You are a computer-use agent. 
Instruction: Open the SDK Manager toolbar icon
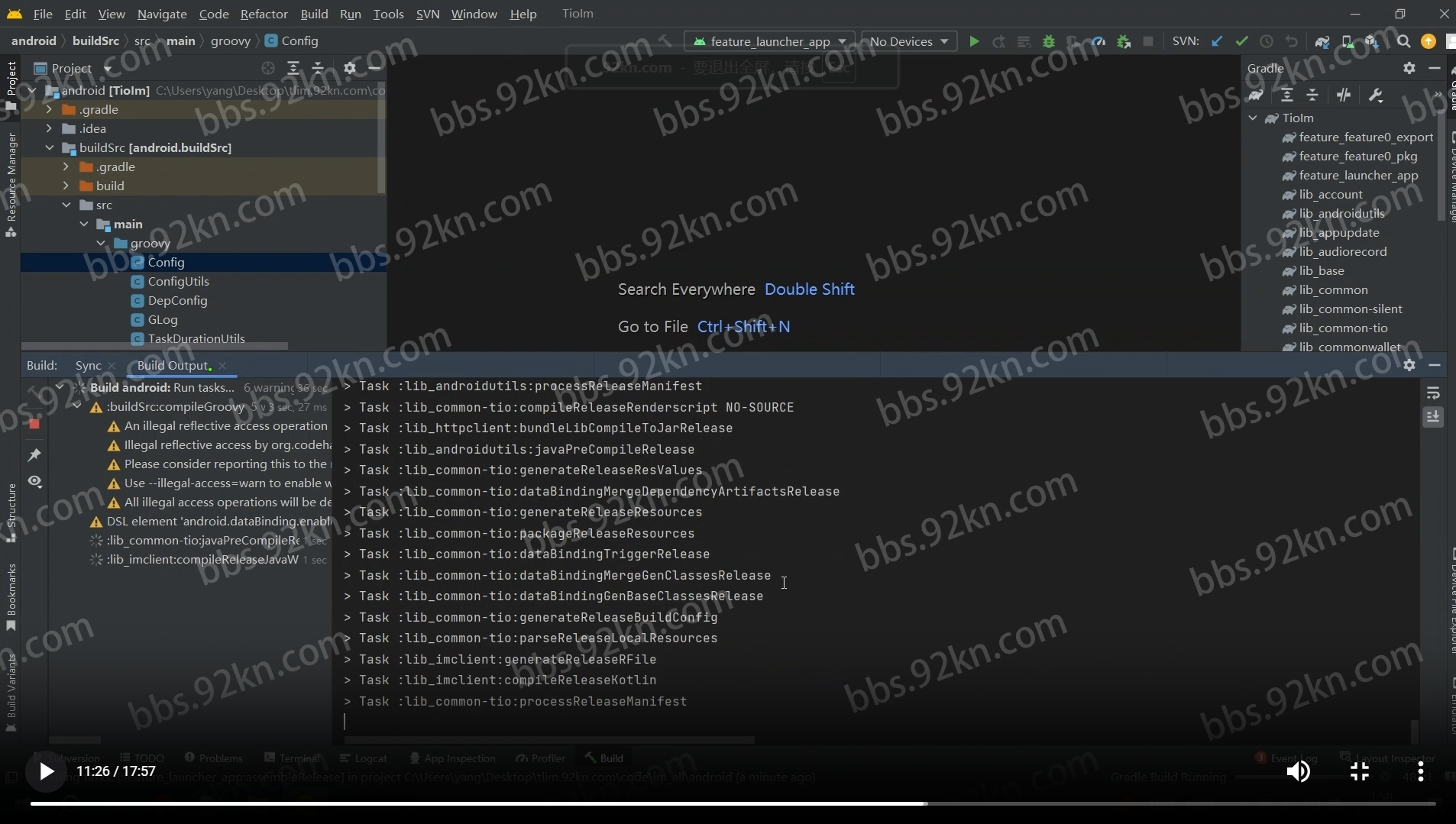pyautogui.click(x=1372, y=41)
